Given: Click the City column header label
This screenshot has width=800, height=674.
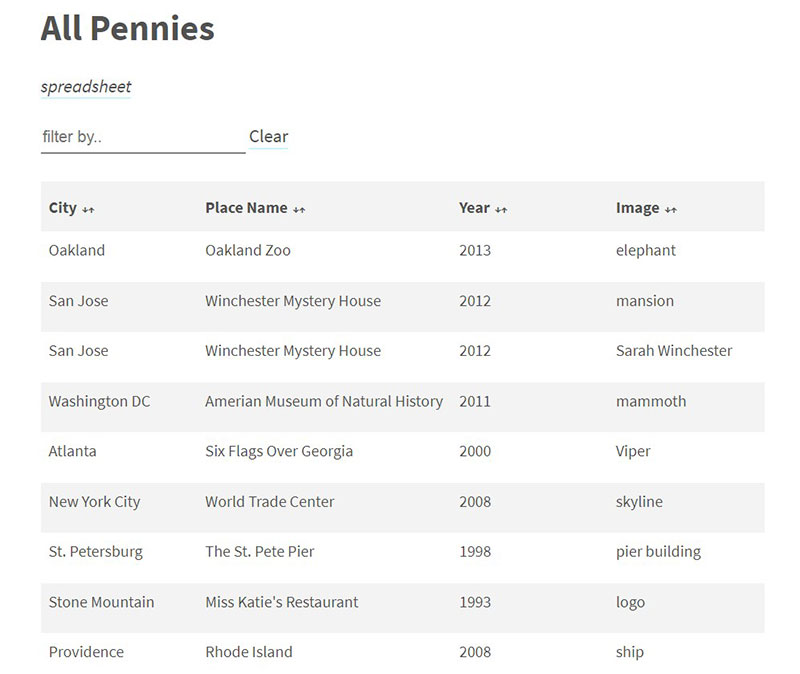Looking at the screenshot, I should [62, 208].
